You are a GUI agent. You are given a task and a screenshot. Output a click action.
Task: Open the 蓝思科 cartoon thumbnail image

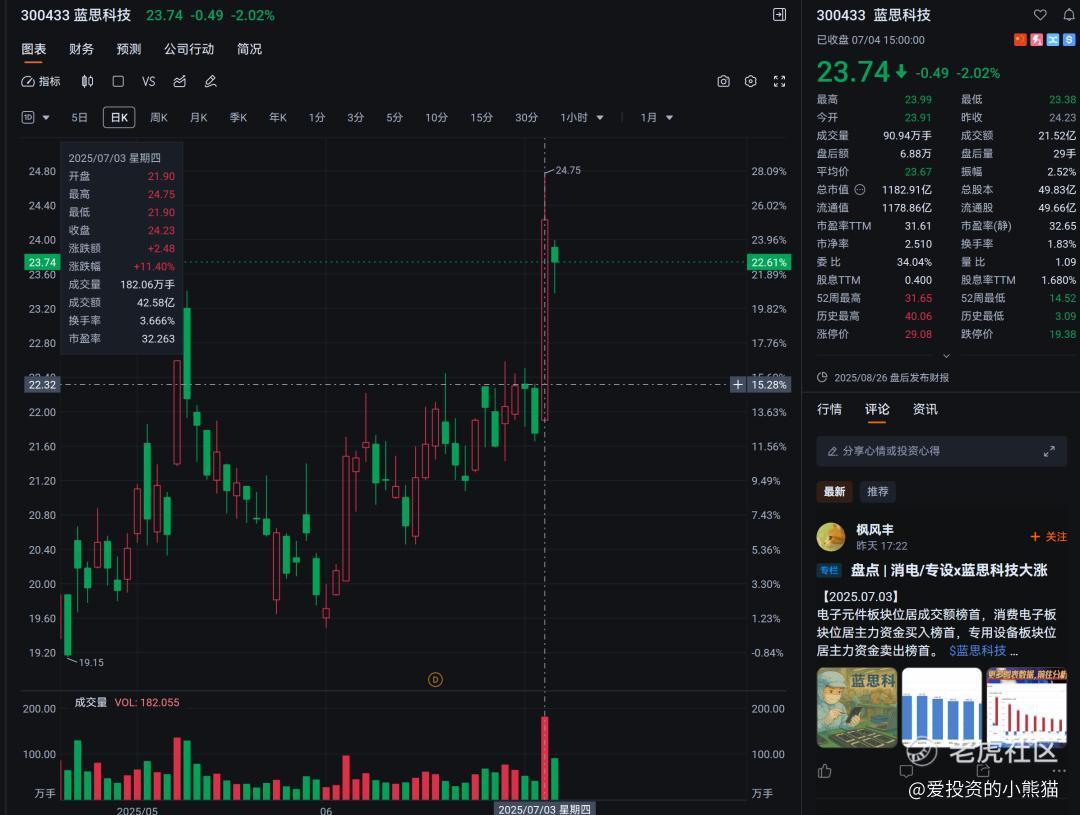click(857, 708)
